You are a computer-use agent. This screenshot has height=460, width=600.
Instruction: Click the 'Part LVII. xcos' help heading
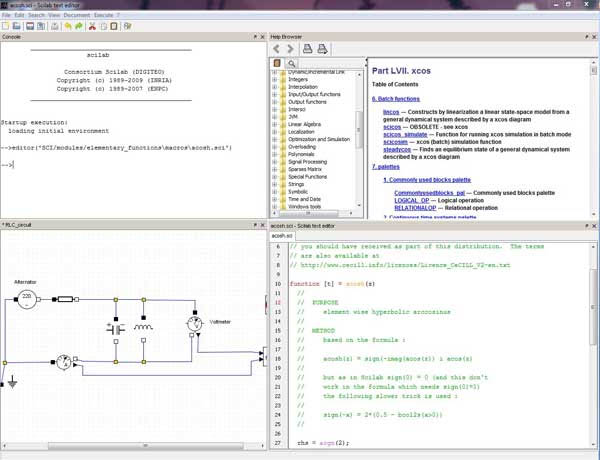(x=401, y=71)
